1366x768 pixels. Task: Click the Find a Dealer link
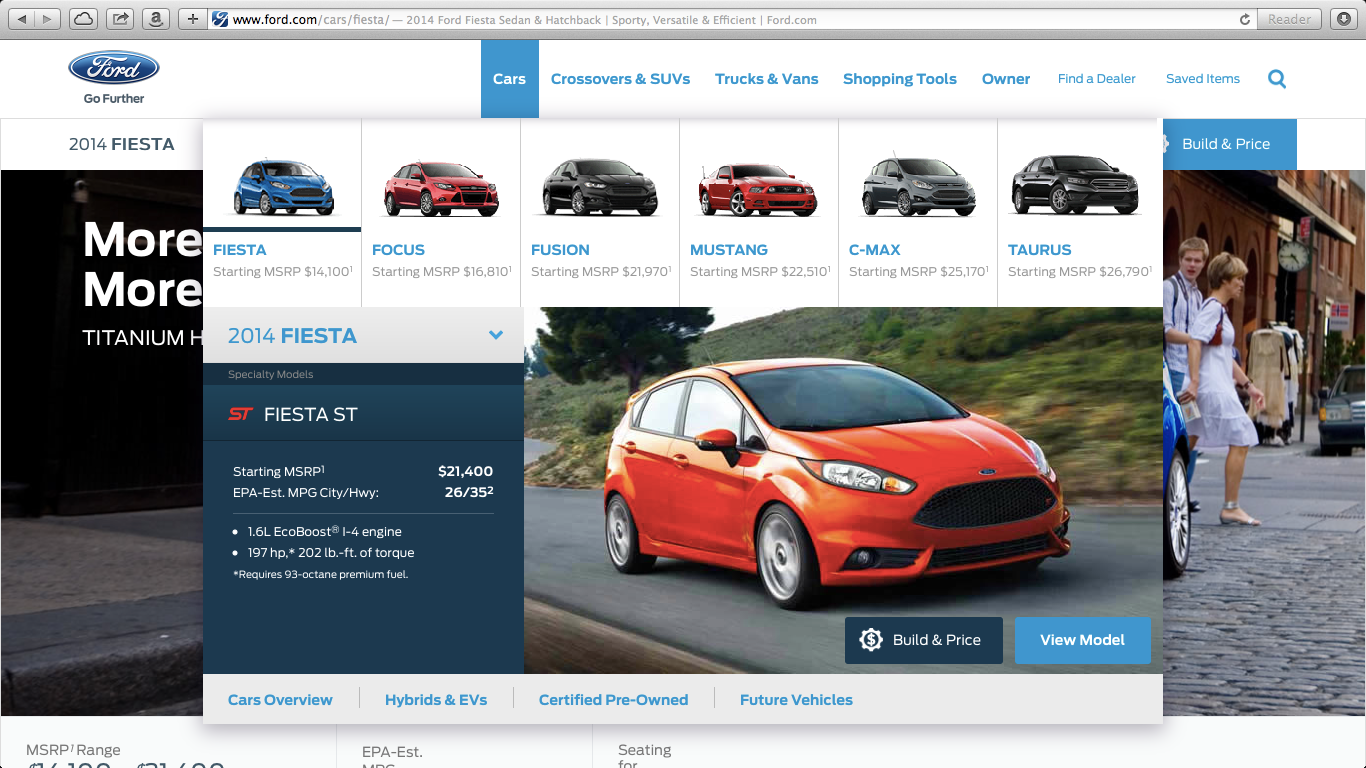[x=1097, y=79]
